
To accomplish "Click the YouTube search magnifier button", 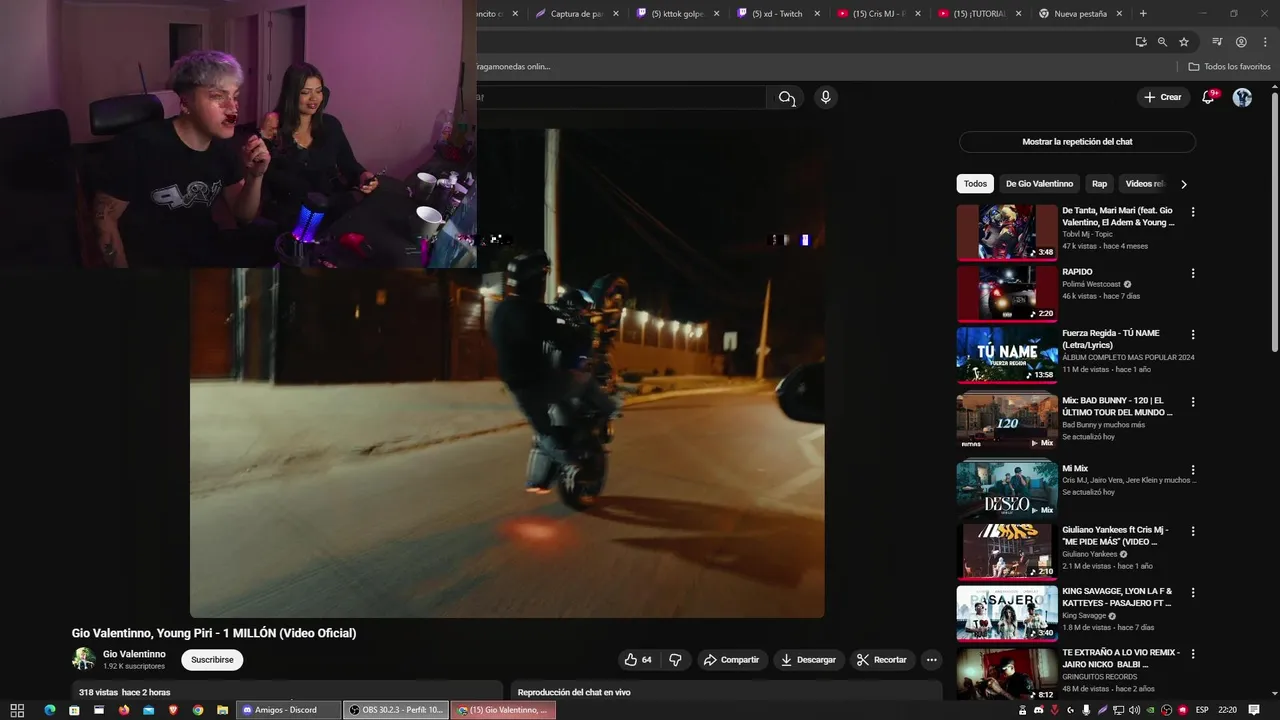I will [787, 97].
